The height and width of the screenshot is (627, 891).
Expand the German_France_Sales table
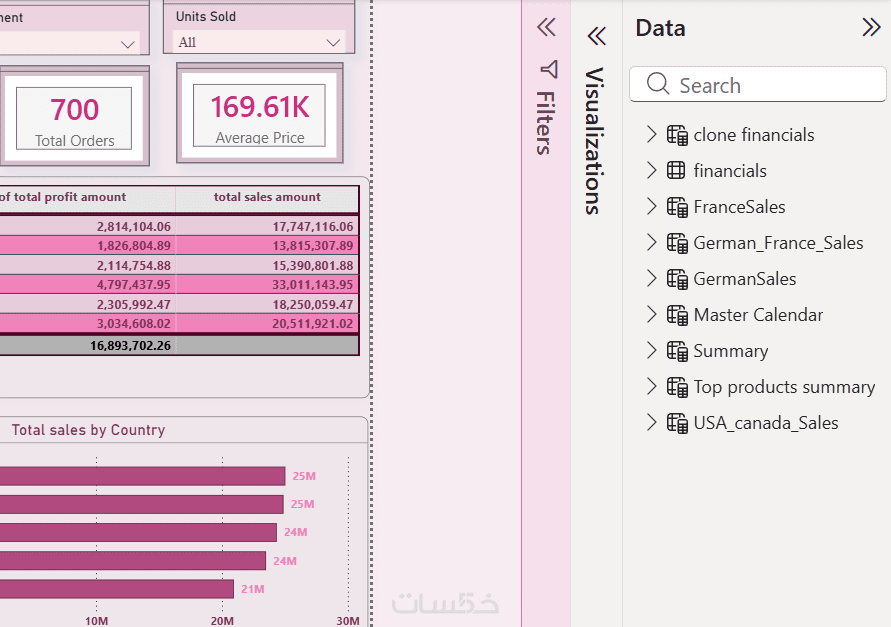(x=651, y=242)
